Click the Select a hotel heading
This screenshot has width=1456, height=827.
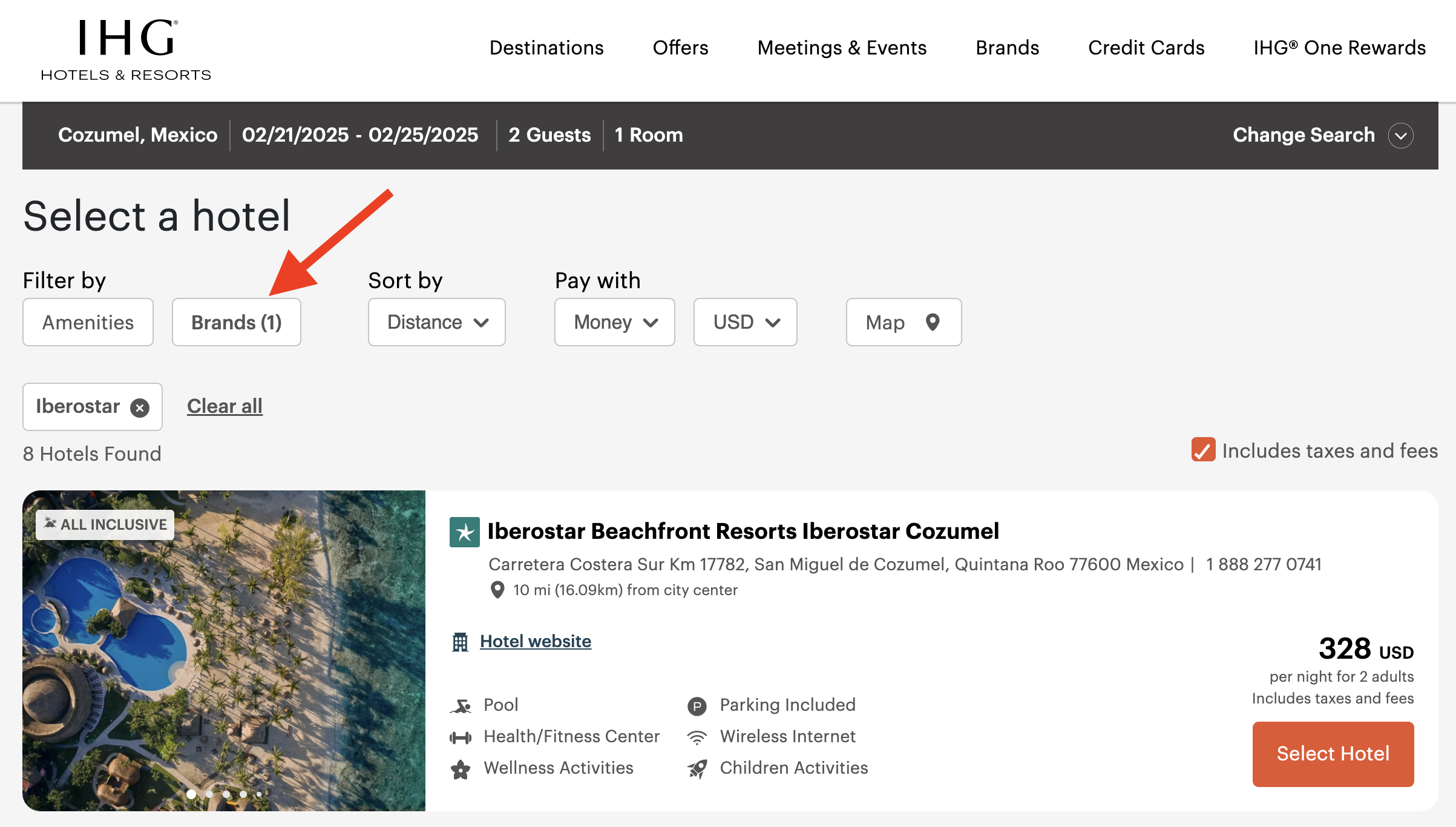157,216
